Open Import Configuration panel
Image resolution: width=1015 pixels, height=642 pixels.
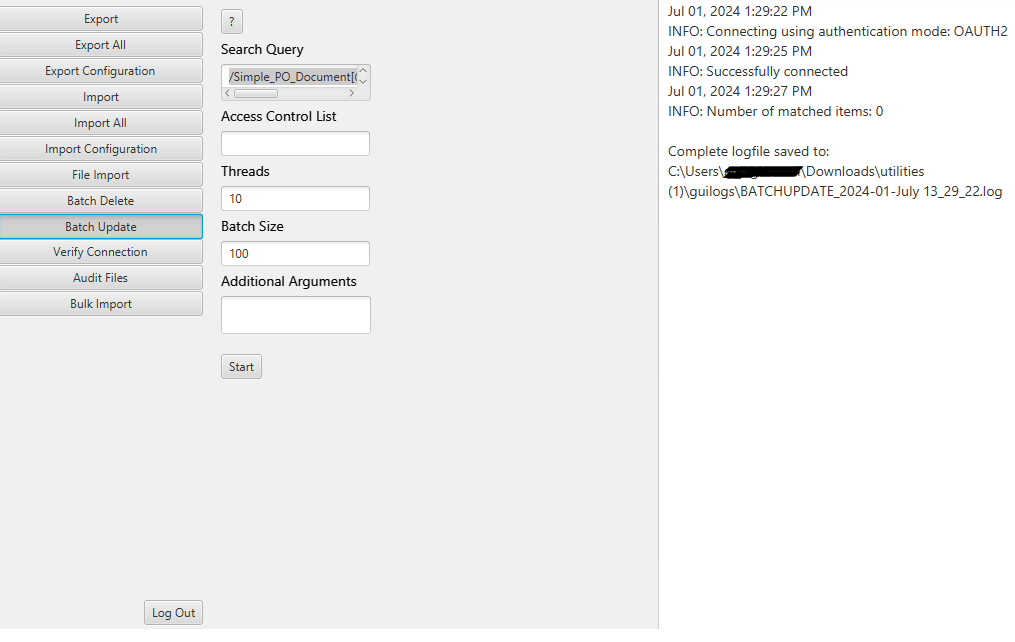pyautogui.click(x=101, y=149)
